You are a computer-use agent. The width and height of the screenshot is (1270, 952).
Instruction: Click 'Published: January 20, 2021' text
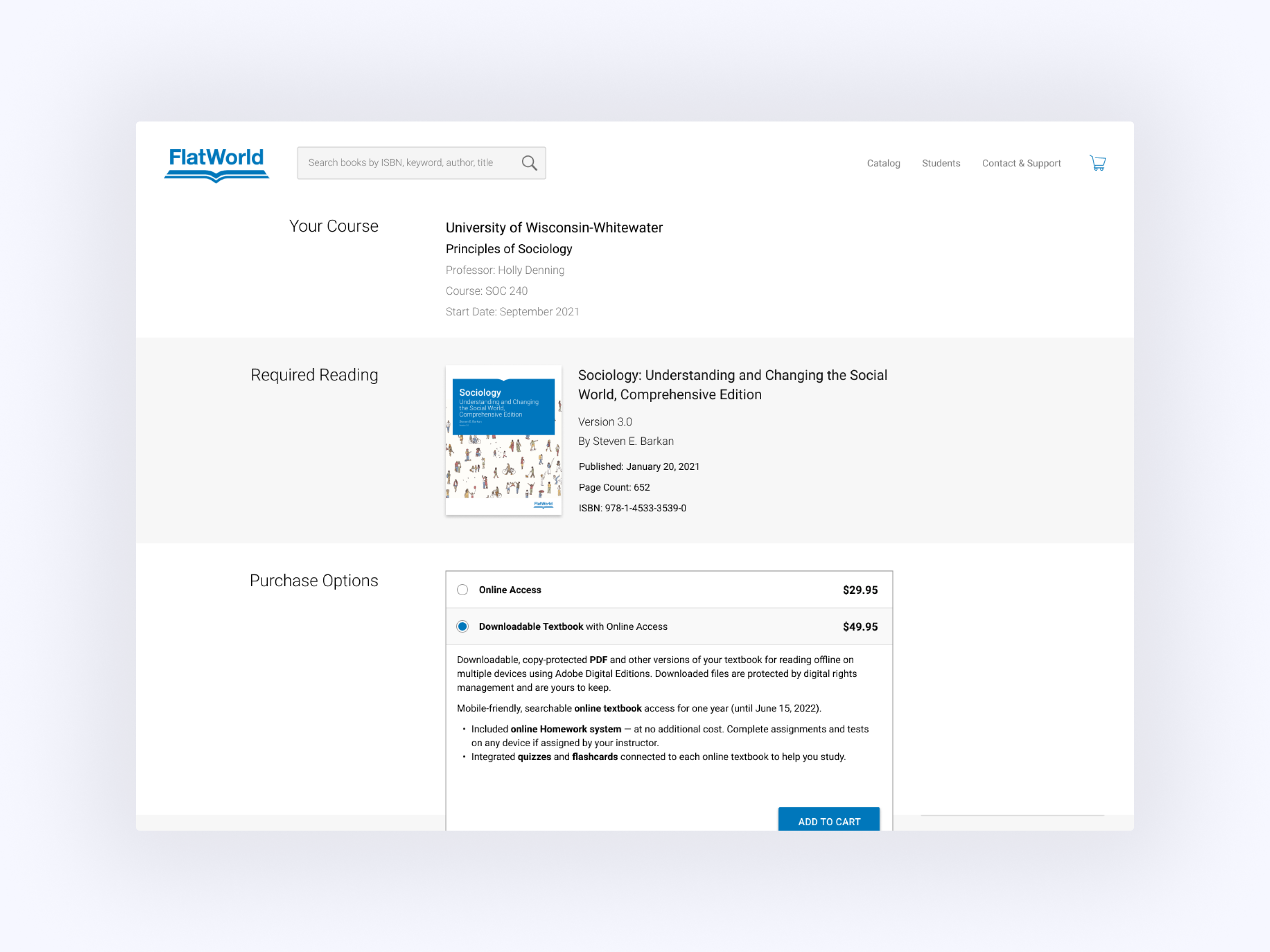[x=639, y=466]
